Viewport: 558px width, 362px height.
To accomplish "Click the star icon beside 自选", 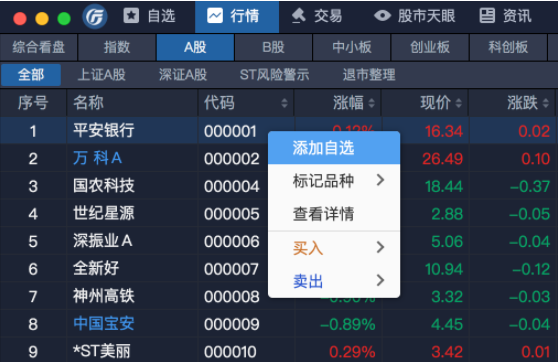I will tap(131, 16).
